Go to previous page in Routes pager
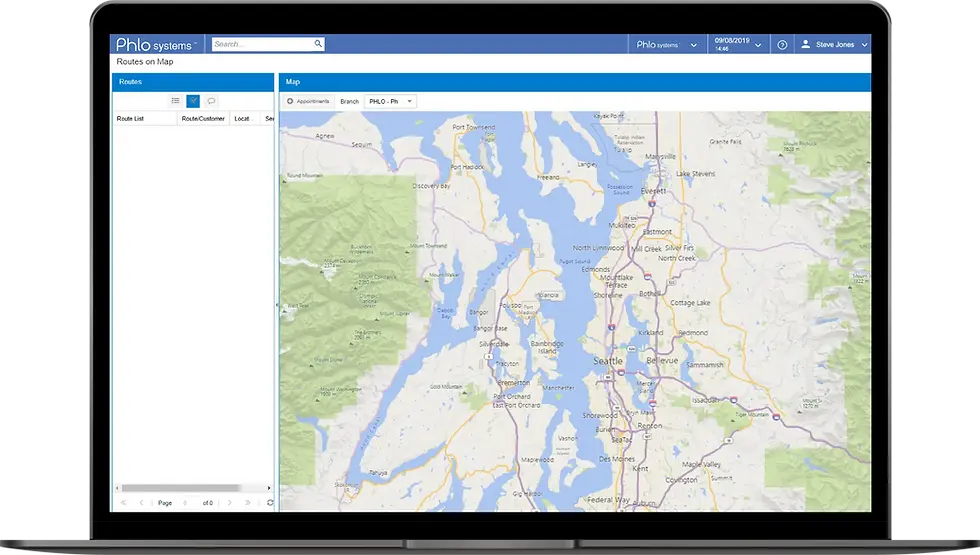The width and height of the screenshot is (980, 555). pyautogui.click(x=141, y=502)
